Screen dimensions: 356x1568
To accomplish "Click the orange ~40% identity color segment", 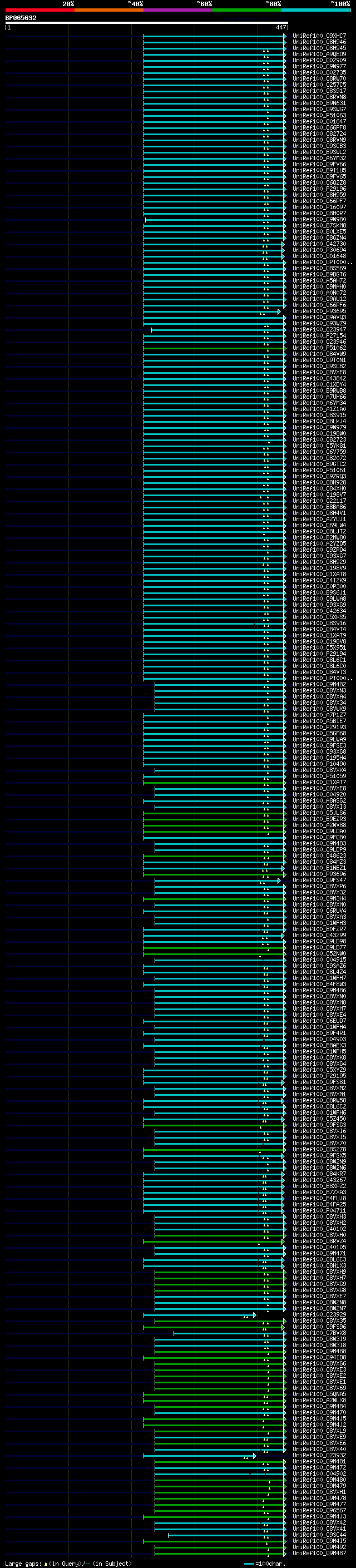I will 109,10.
